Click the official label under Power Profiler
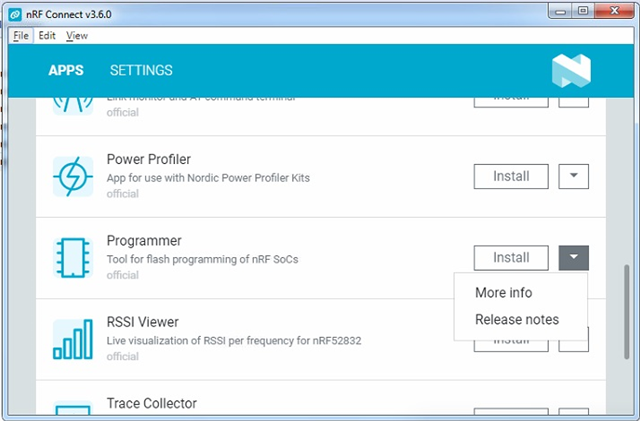Image resolution: width=640 pixels, height=421 pixels. tap(122, 194)
